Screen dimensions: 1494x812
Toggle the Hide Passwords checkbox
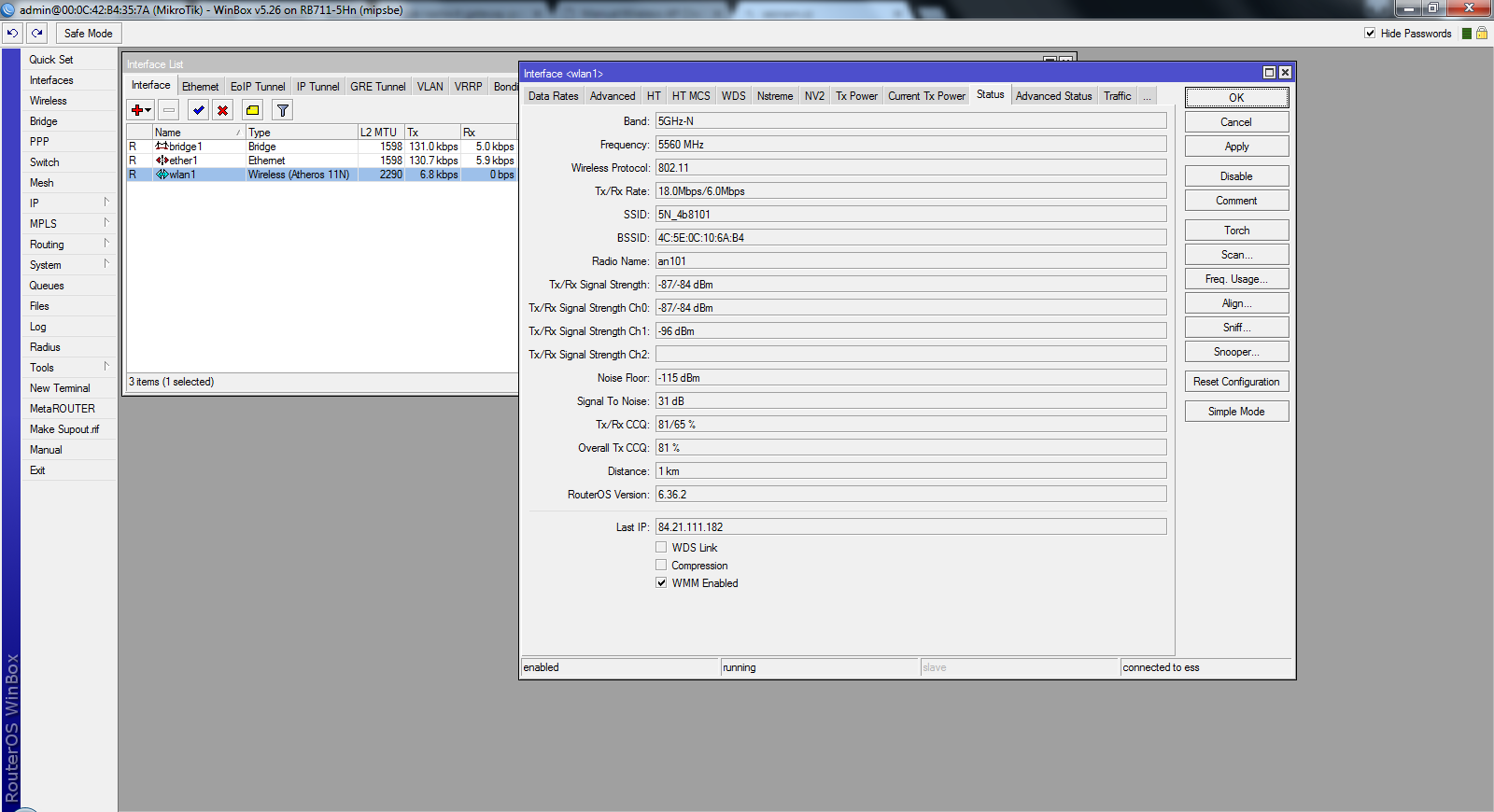(1370, 33)
